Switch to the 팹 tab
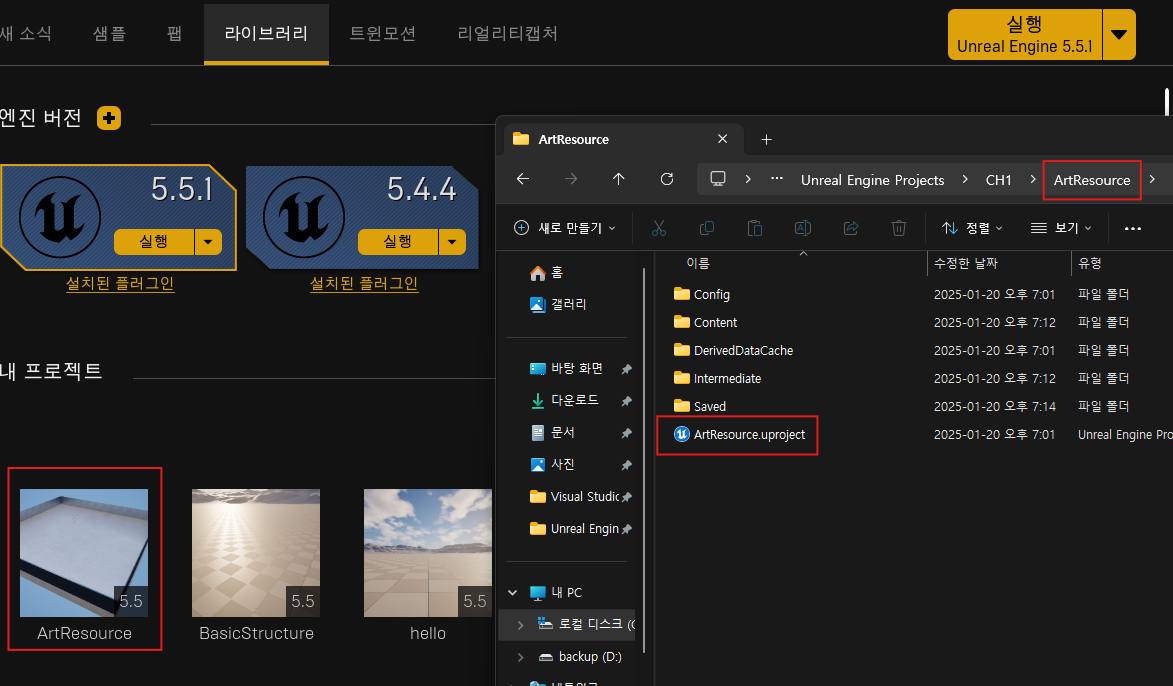The image size is (1173, 686). pos(174,34)
